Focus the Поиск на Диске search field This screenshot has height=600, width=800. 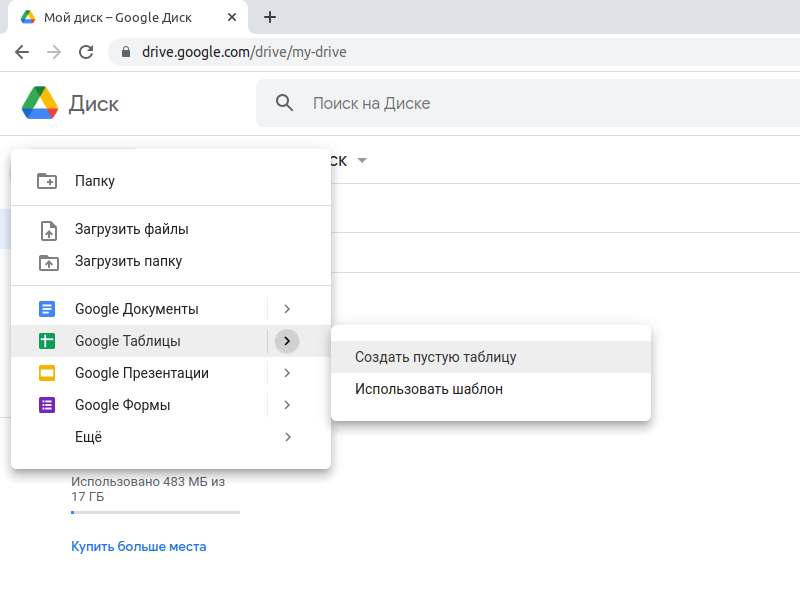[500, 103]
